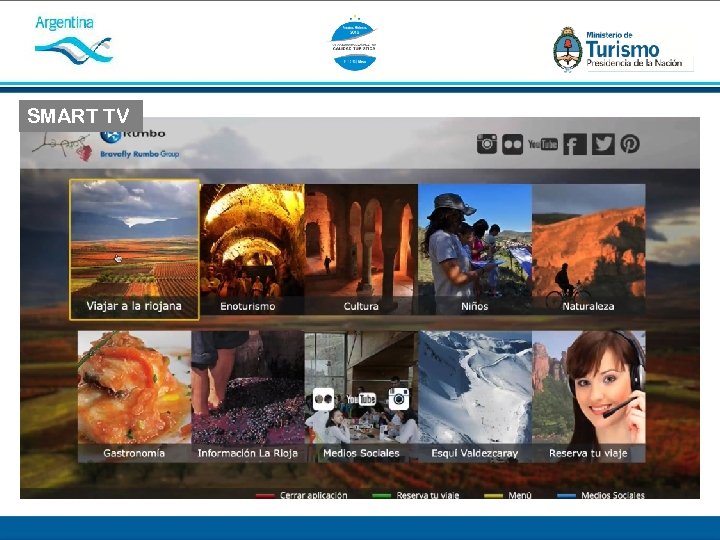Click green Reserva tu viaje shortcut

click(416, 495)
